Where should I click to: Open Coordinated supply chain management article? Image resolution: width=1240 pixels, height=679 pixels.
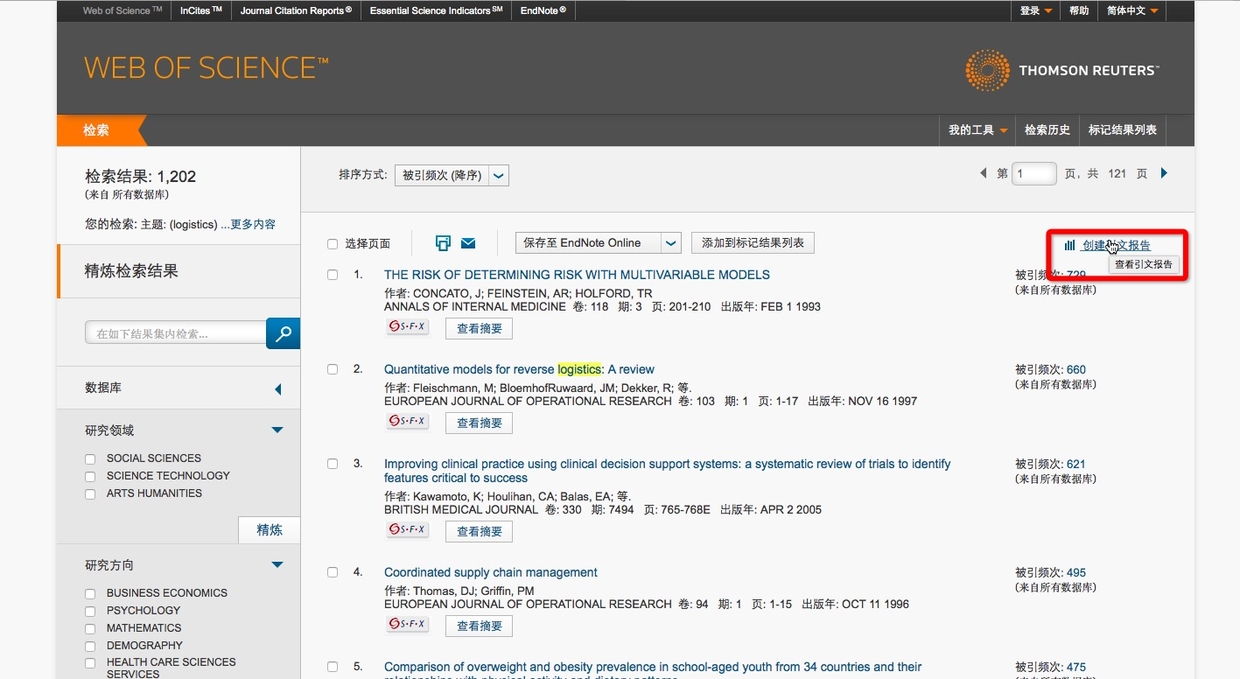coord(491,573)
